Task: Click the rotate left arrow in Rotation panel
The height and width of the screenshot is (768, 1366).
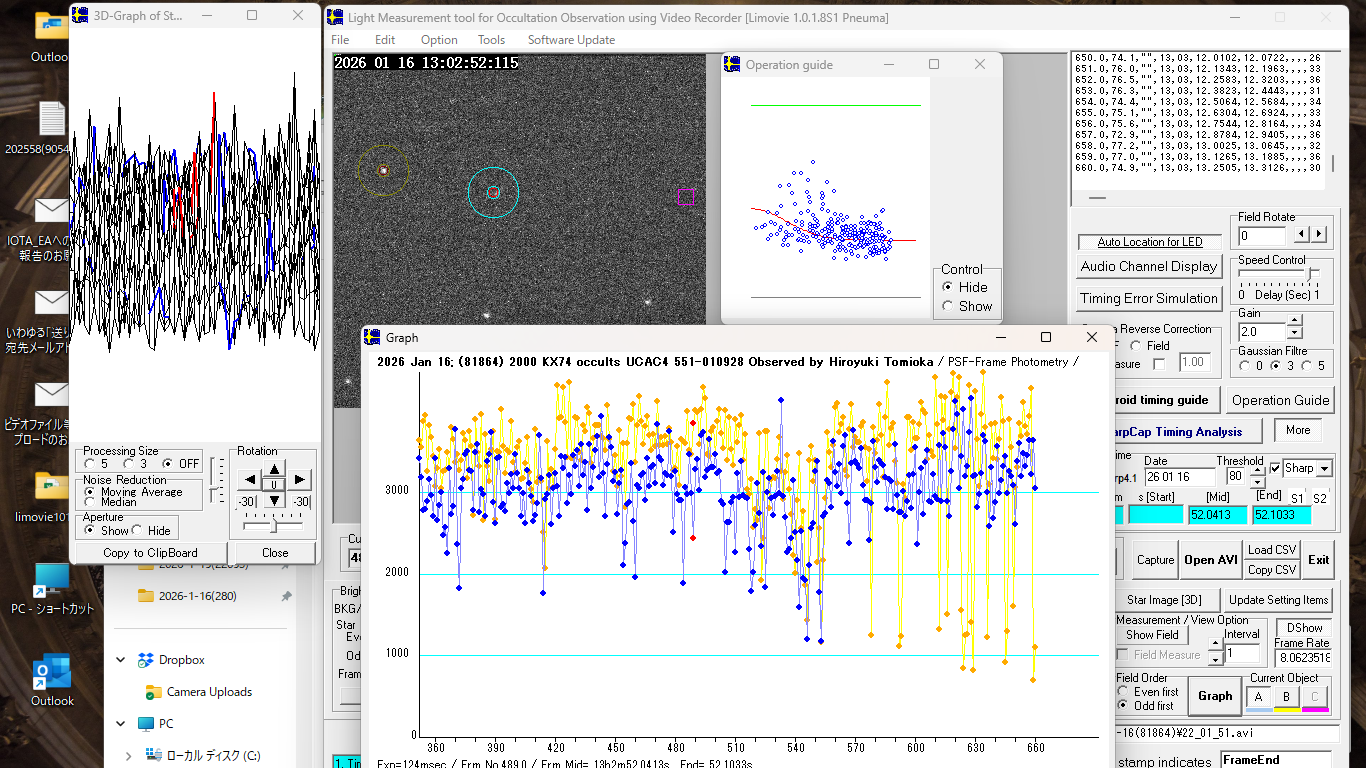Action: click(x=250, y=481)
